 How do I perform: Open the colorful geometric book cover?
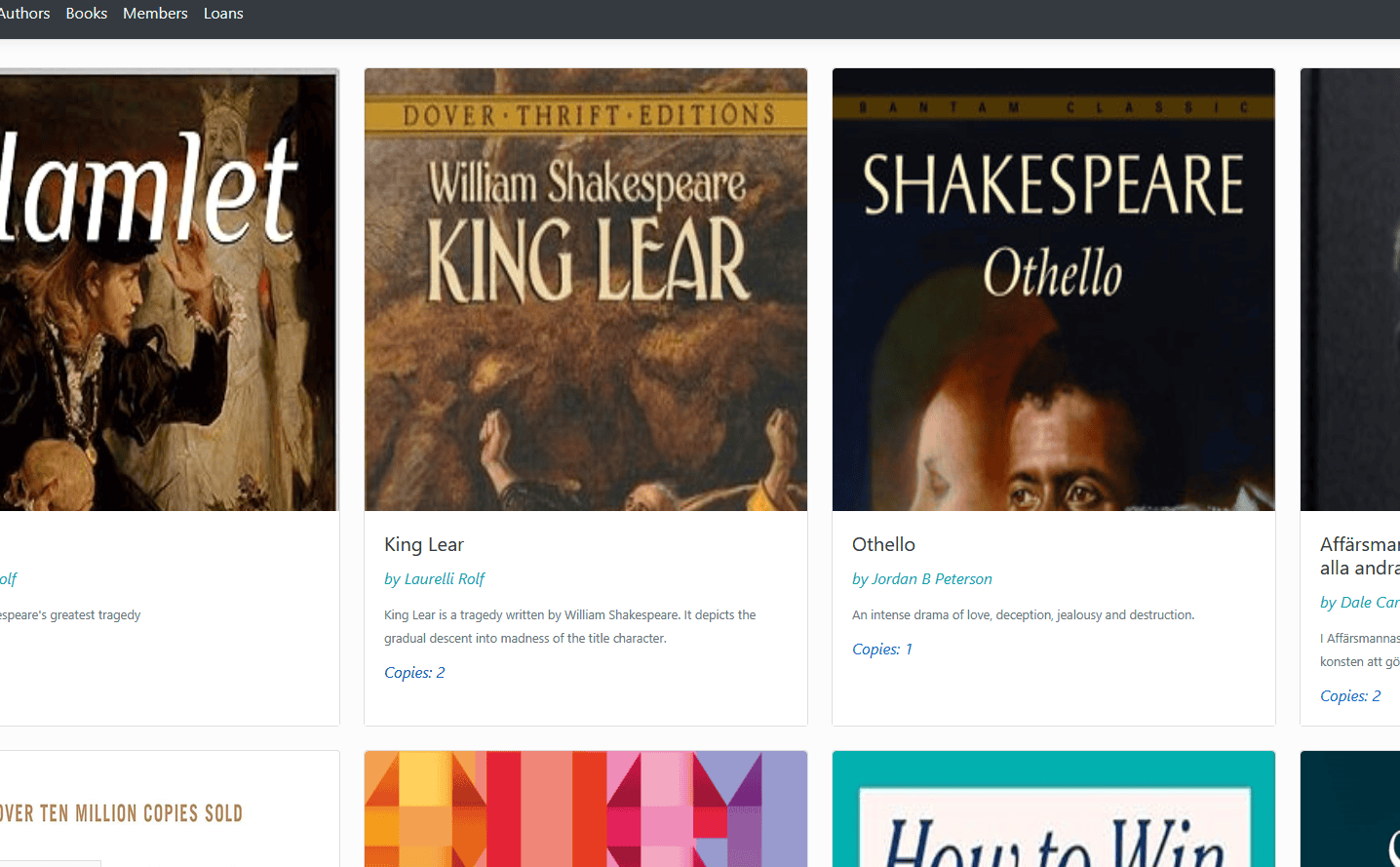585,809
